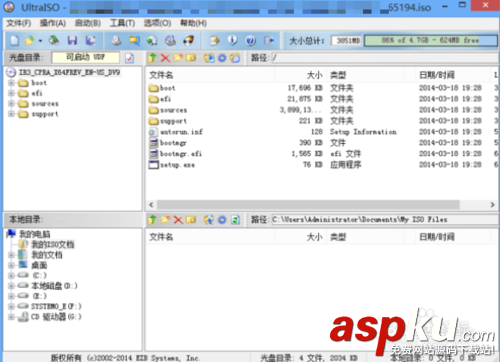Image resolution: width=500 pixels, height=362 pixels.
Task: Click the 86% of 4.7GB capacity bar
Action: pos(431,41)
